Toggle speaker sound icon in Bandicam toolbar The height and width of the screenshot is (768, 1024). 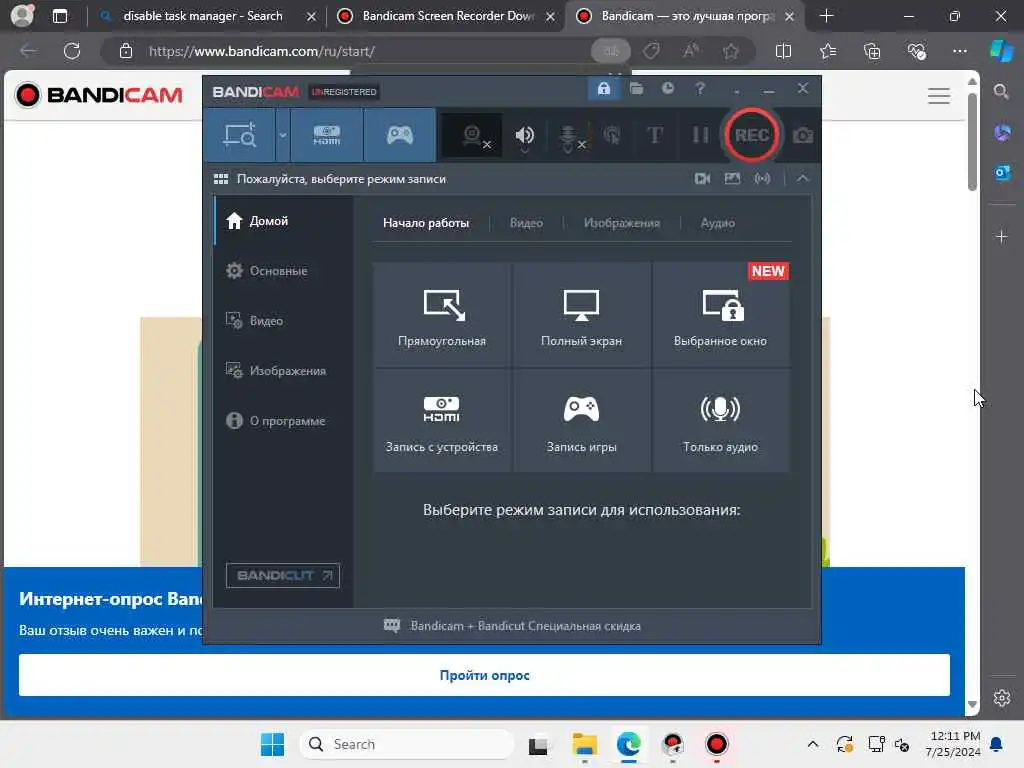click(524, 136)
